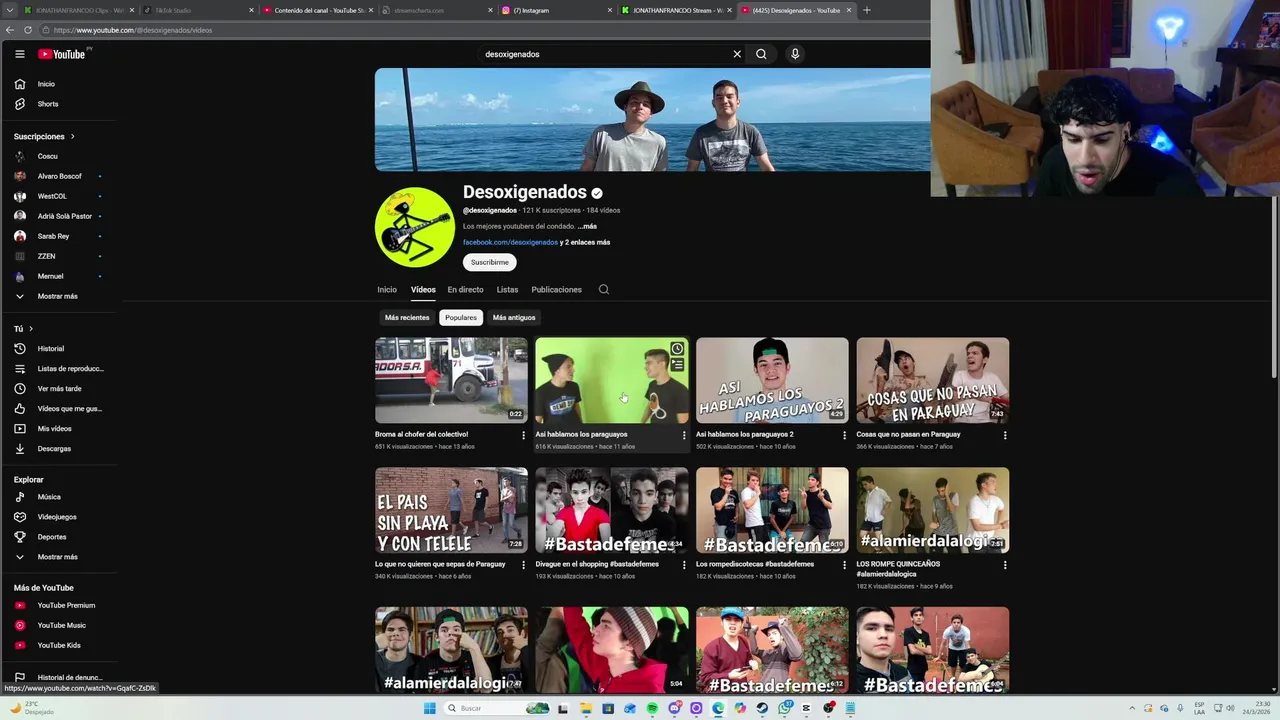Image resolution: width=1280 pixels, height=720 pixels.
Task: Open YouTube Kids
Action: (60, 645)
